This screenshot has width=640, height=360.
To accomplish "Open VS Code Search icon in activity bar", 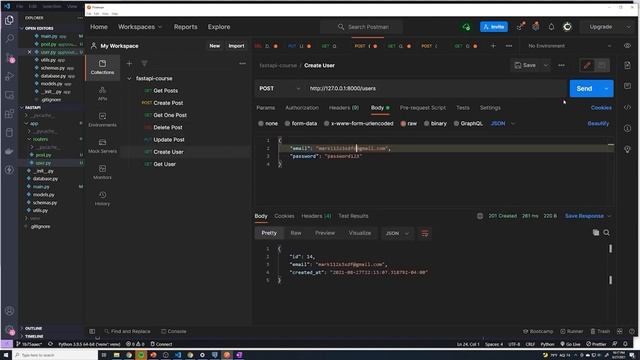I will point(9,38).
